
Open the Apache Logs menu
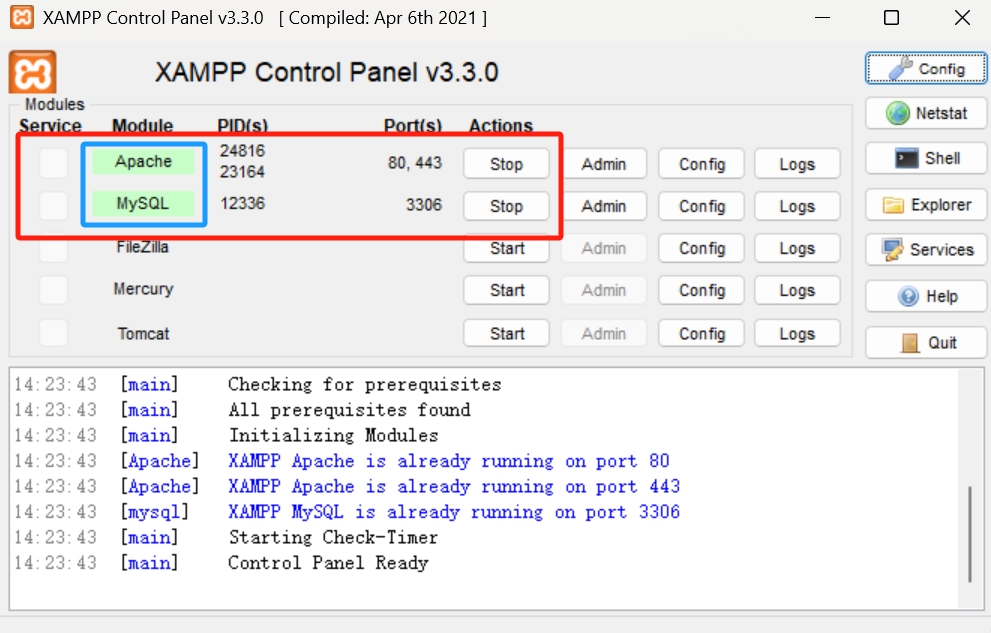coord(797,164)
